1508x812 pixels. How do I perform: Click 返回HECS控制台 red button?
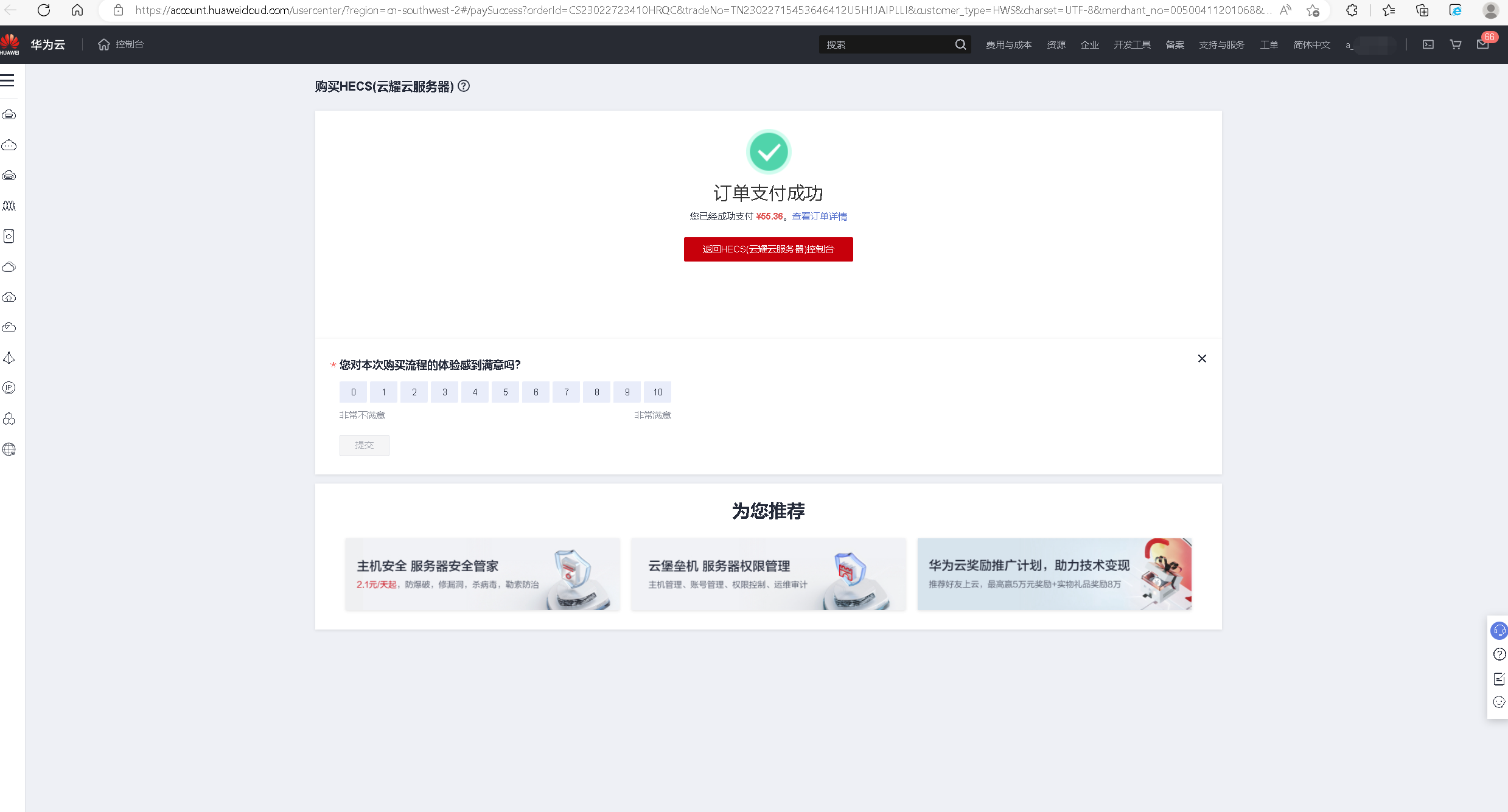point(768,249)
